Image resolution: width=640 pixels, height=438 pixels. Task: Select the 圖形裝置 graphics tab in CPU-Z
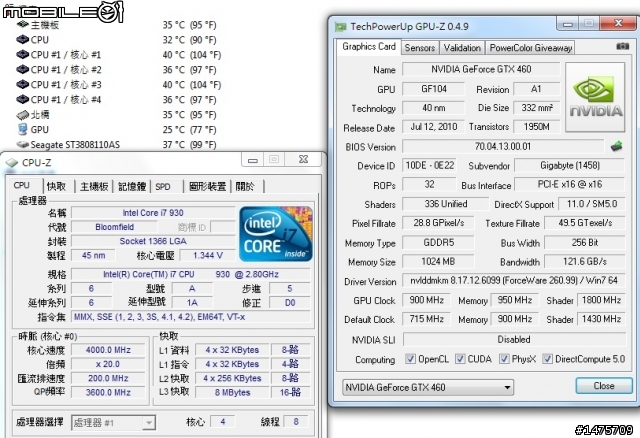207,187
